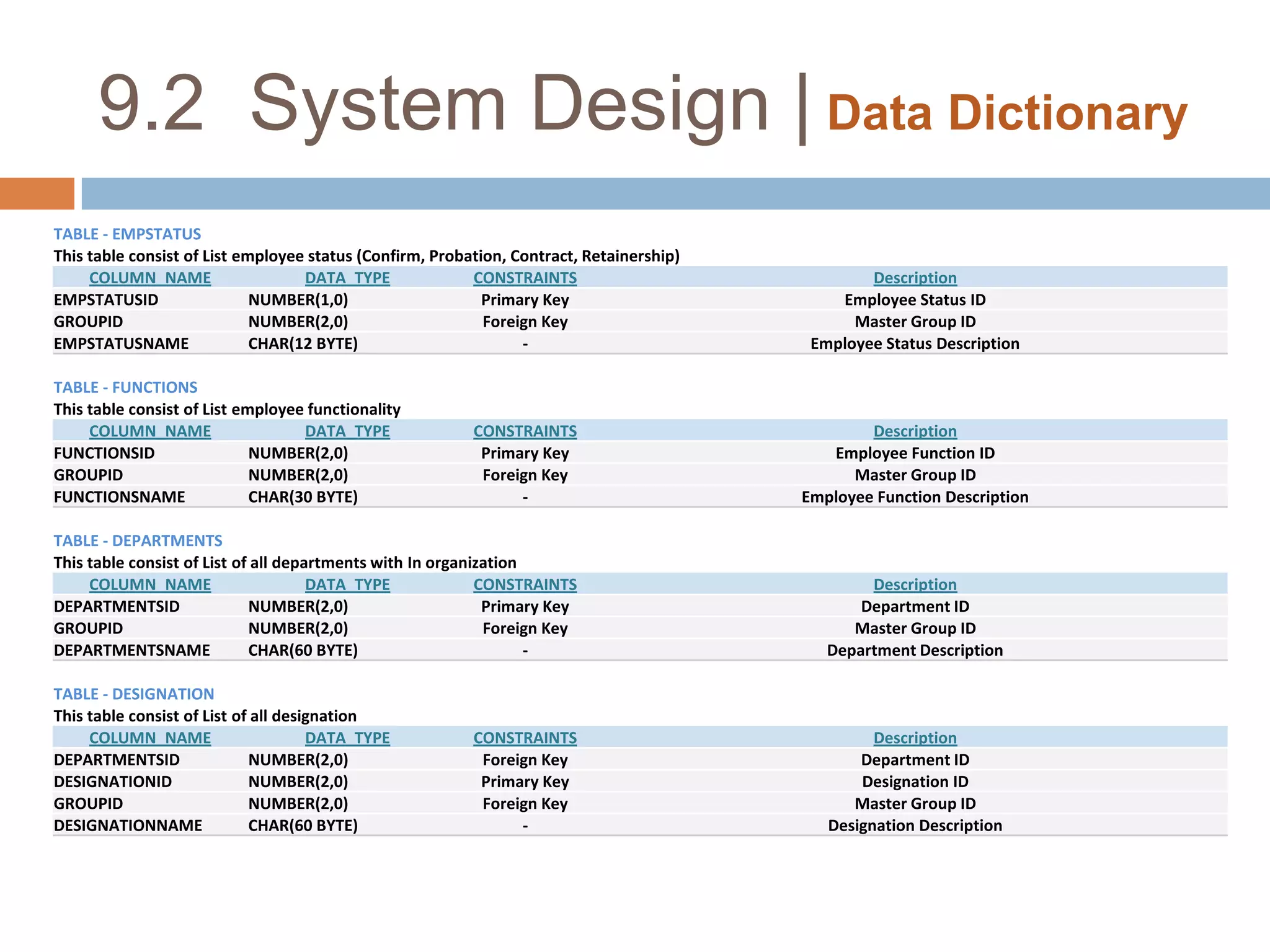Viewport: 1270px width, 952px height.
Task: Click the EMPSTATUS description mentioning Confirm, Probation, Contract
Action: 366,256
